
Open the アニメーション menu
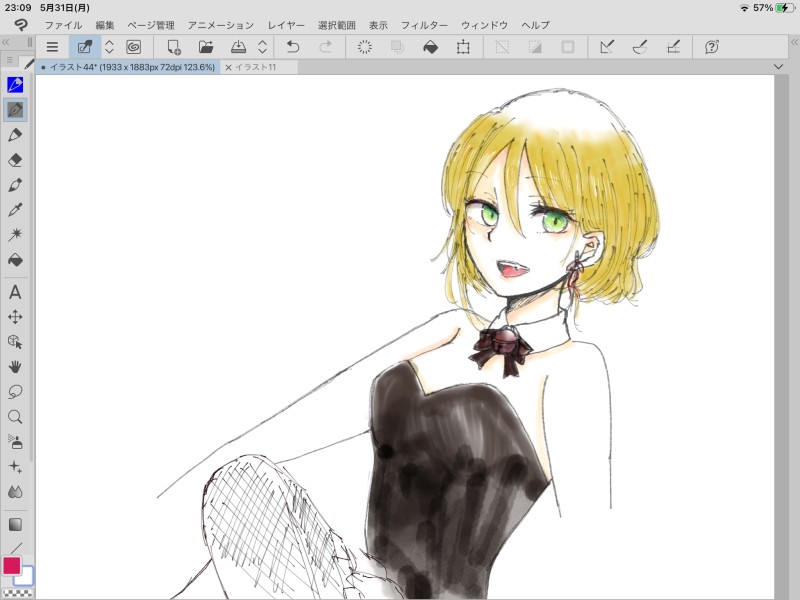click(x=220, y=25)
